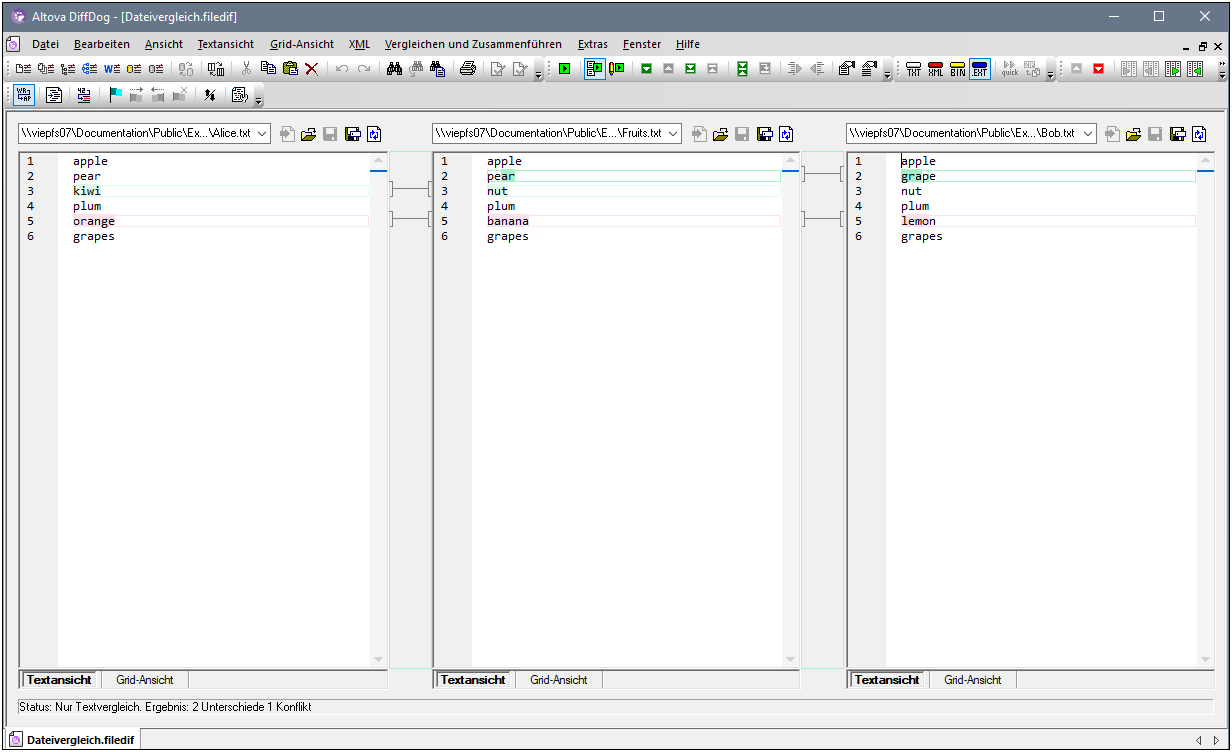
Task: Open the Bob.txt file path dropdown
Action: point(1087,133)
